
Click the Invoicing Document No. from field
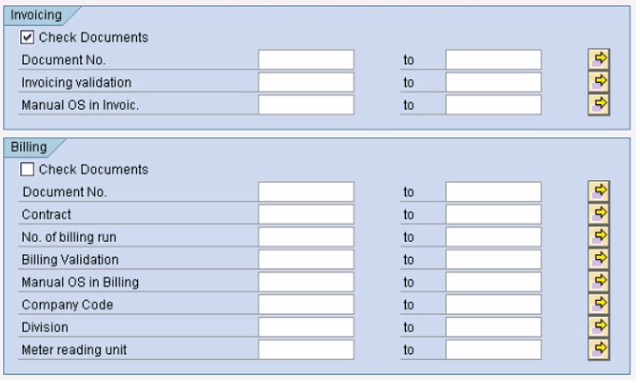coord(308,60)
